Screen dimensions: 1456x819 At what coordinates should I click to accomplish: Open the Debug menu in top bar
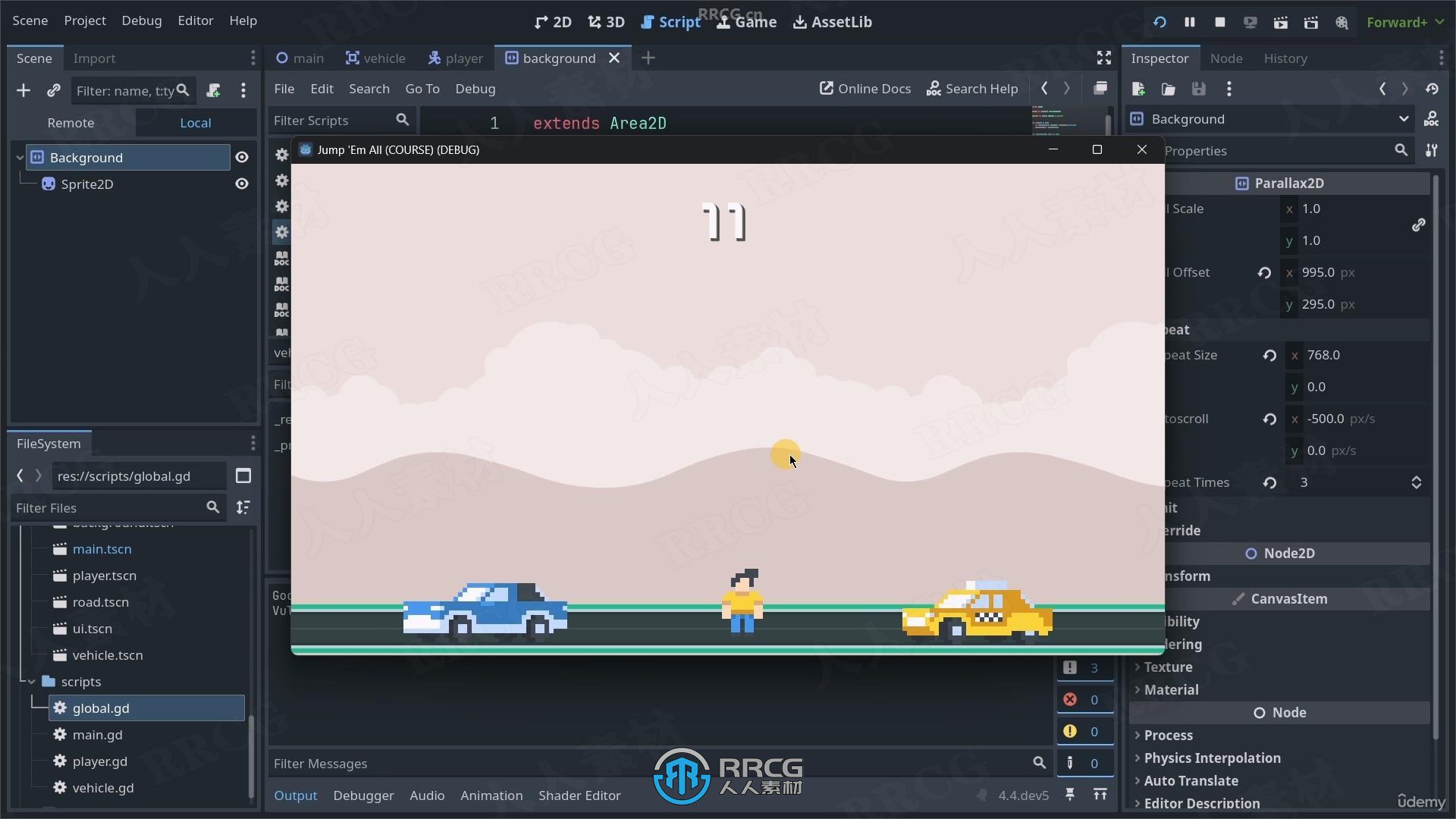pos(141,20)
